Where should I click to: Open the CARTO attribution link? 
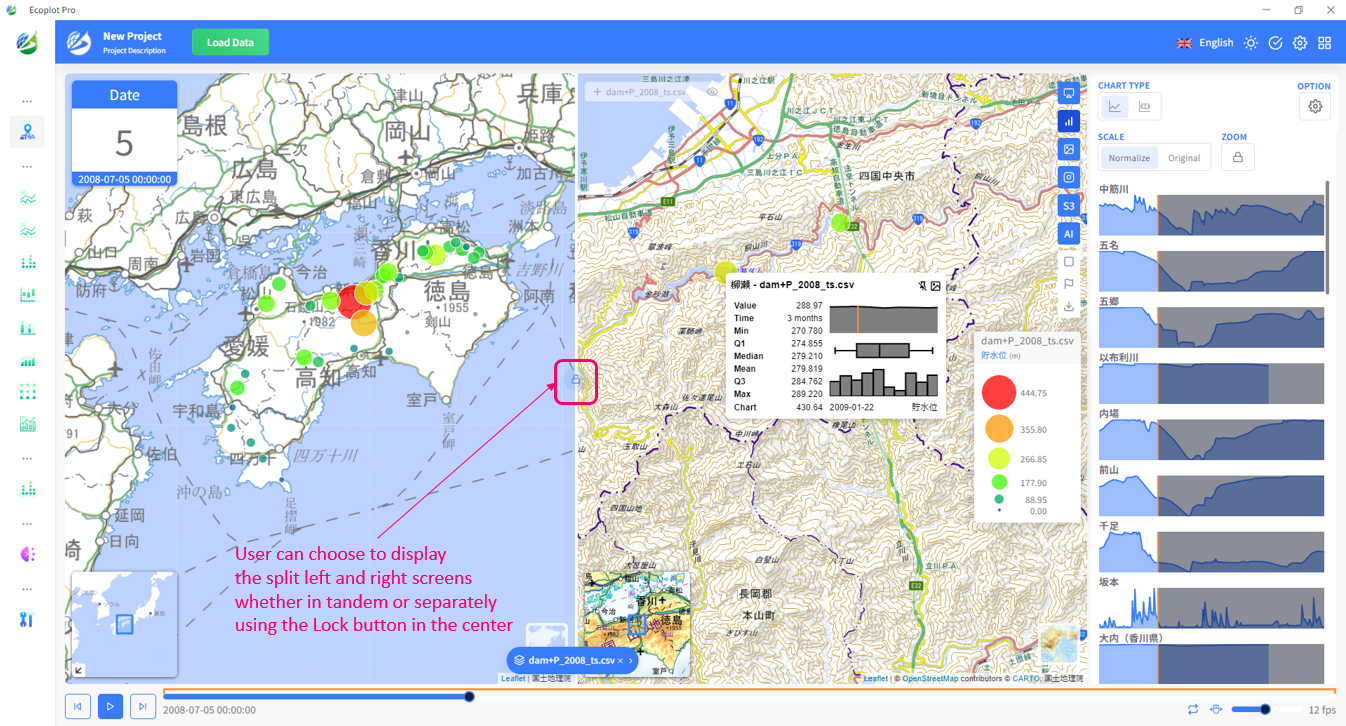(1026, 679)
